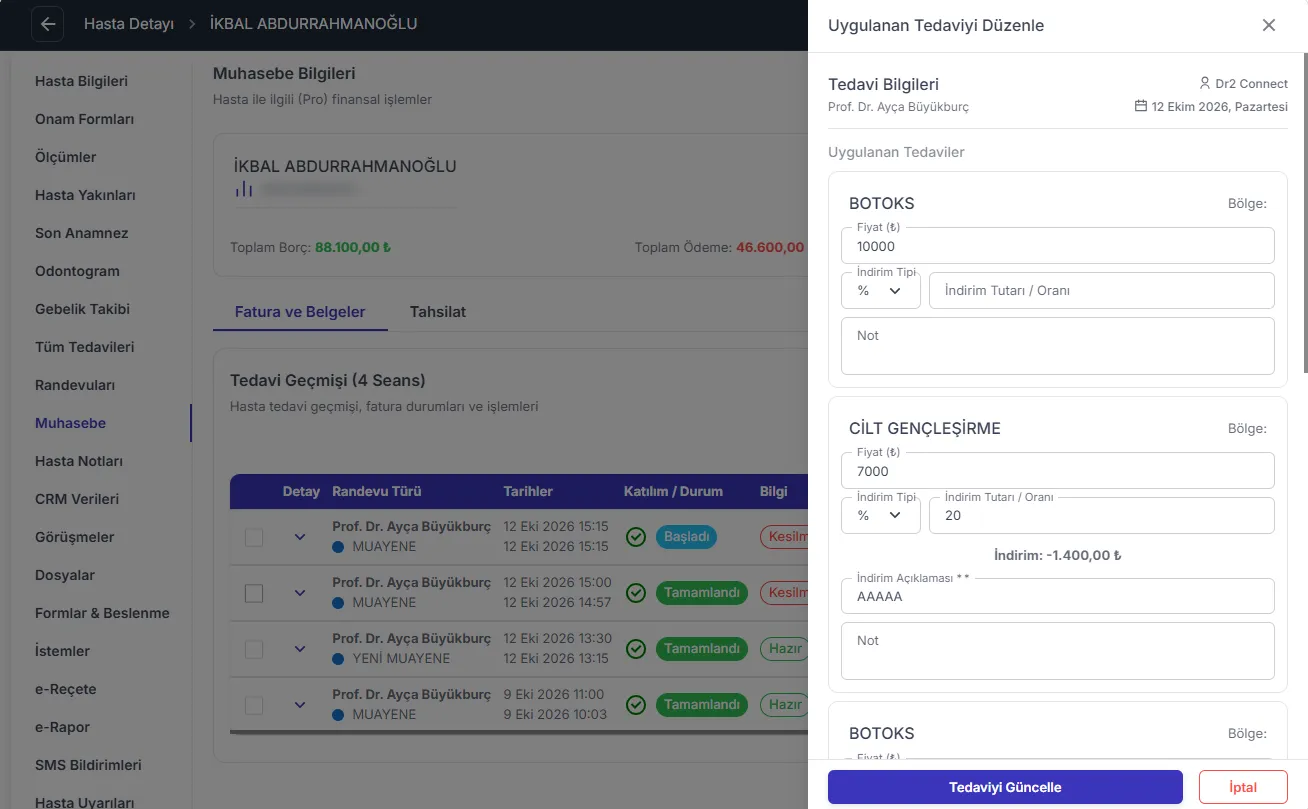The width and height of the screenshot is (1308, 809).
Task: Click the bar chart icon under patient name
Action: 244,188
